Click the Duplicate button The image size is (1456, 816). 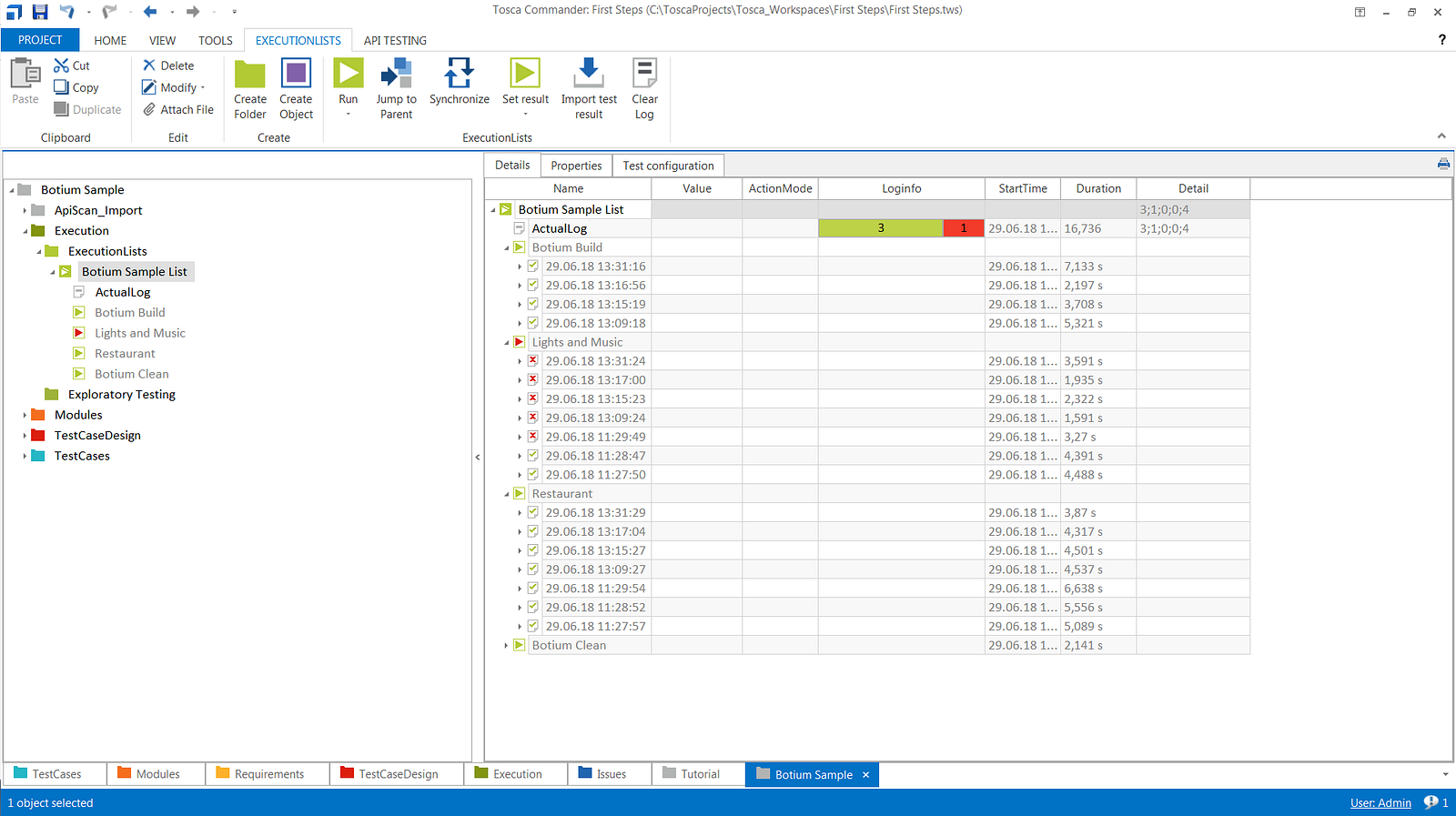(87, 109)
